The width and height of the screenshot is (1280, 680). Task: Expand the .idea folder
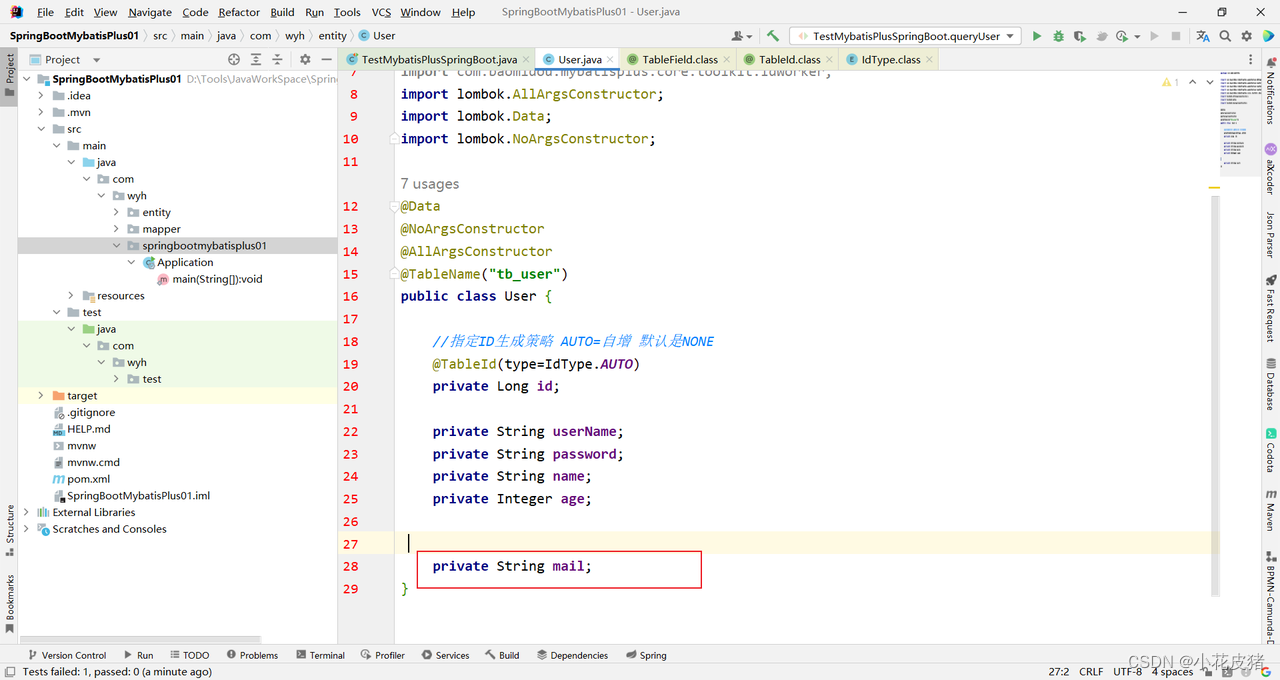tap(41, 96)
